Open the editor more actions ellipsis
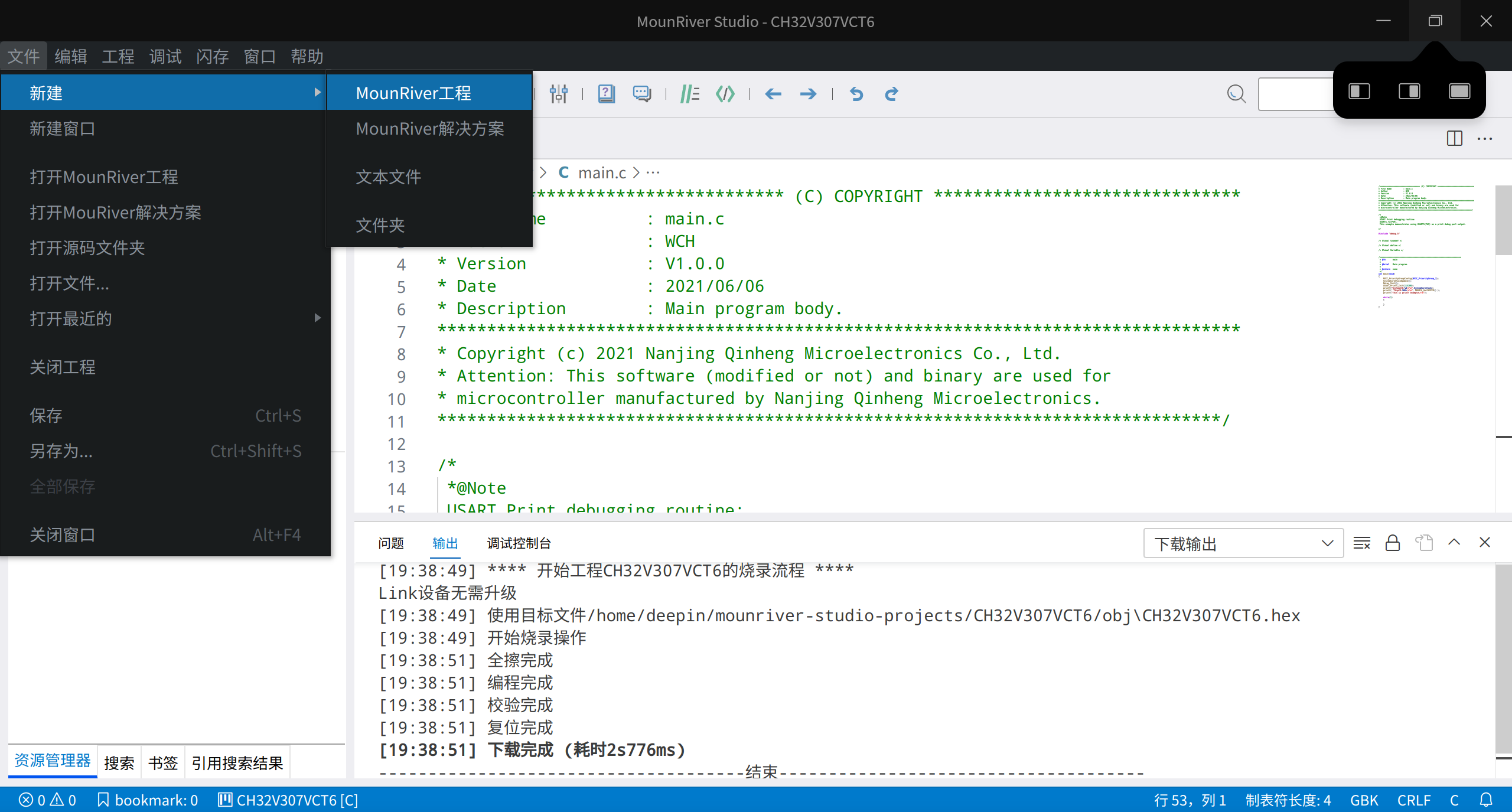This screenshot has width=1512, height=812. pos(1485,139)
